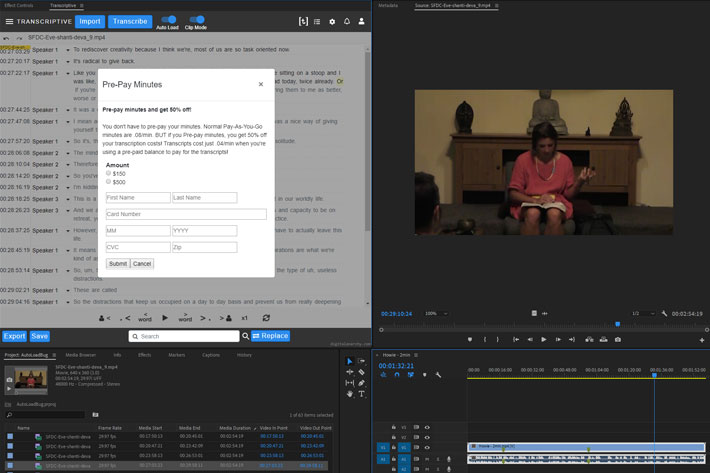Open speaker dropdown at 00:27:03:29
Viewport: 710px width, 473px height.
pos(68,50)
